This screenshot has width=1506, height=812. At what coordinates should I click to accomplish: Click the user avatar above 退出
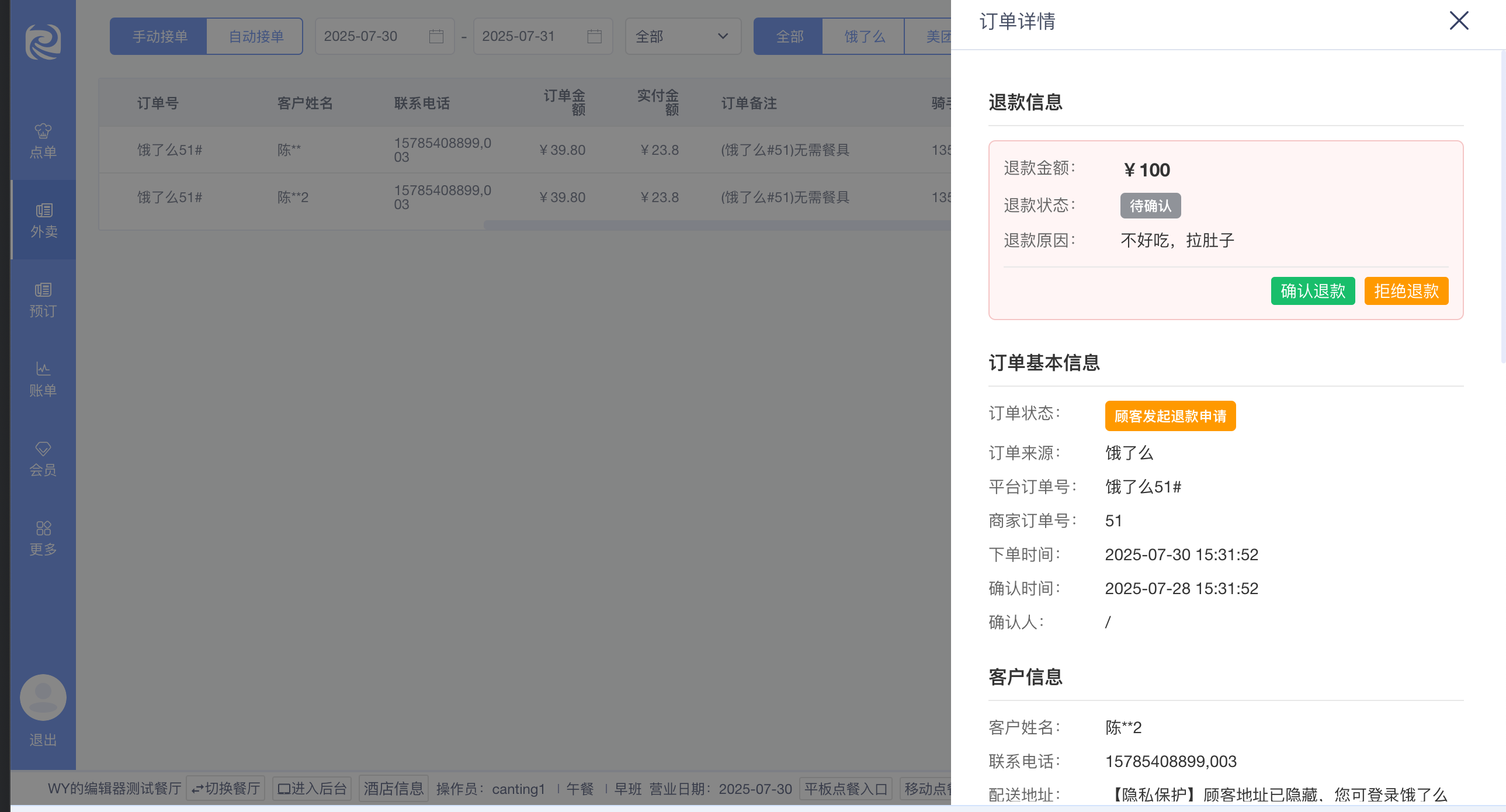pyautogui.click(x=43, y=697)
